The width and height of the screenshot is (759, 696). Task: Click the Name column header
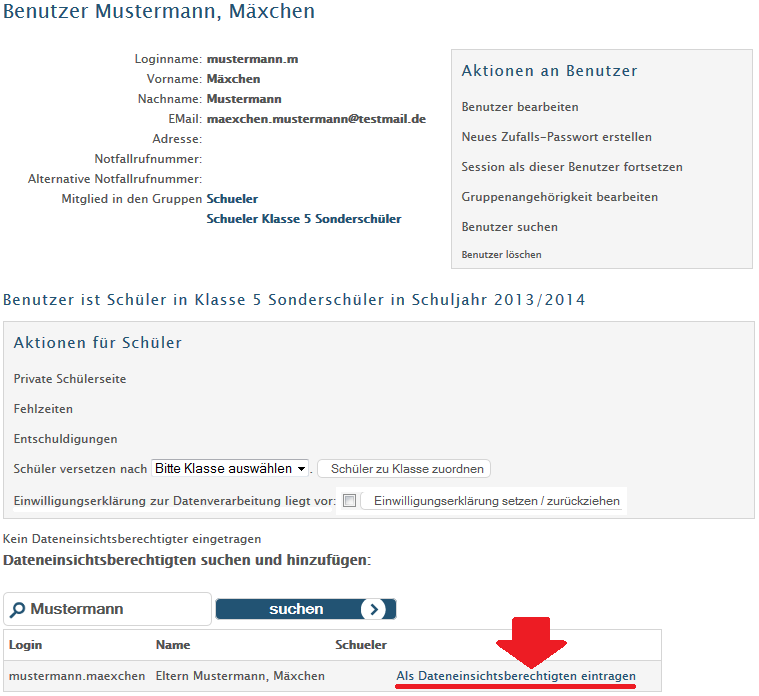[173, 645]
